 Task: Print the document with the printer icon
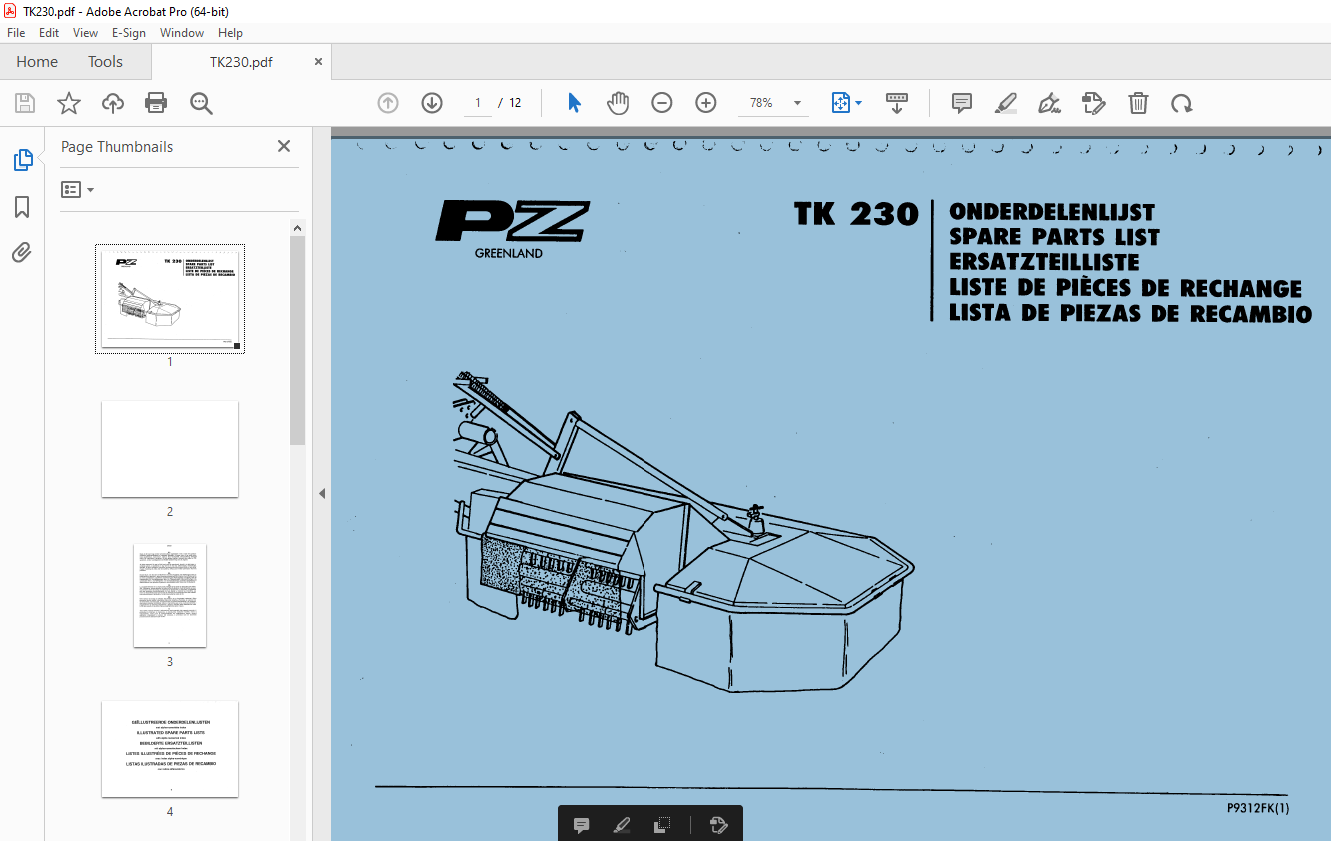pyautogui.click(x=156, y=103)
